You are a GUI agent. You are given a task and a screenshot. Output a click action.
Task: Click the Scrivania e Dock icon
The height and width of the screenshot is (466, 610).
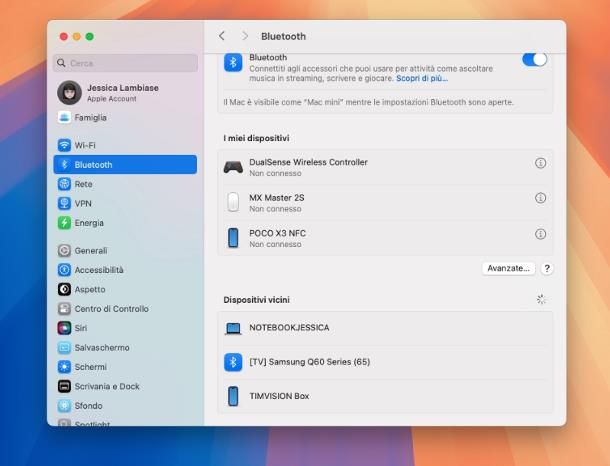(64, 386)
